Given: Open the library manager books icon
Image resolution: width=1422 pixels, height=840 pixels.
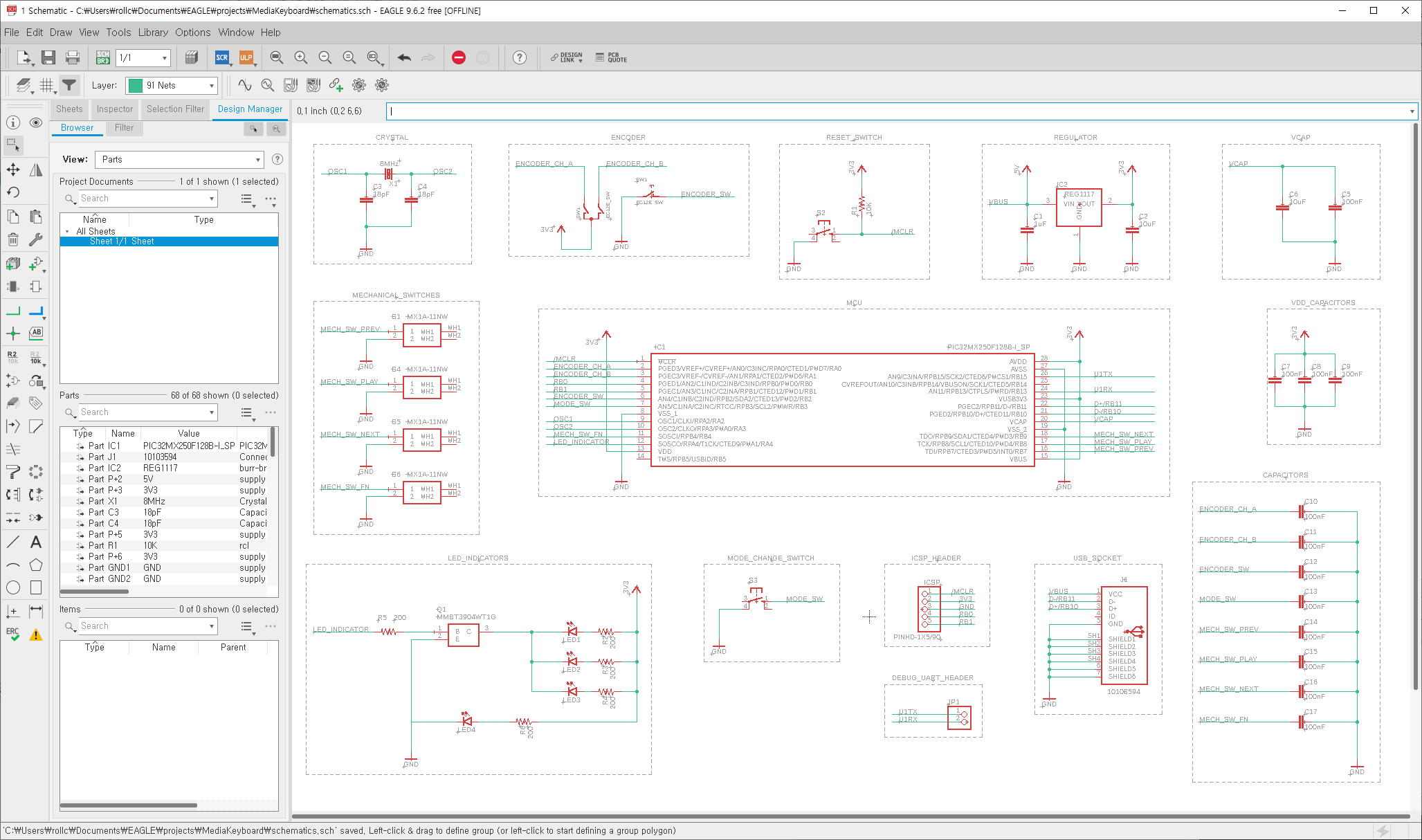Looking at the screenshot, I should point(192,58).
